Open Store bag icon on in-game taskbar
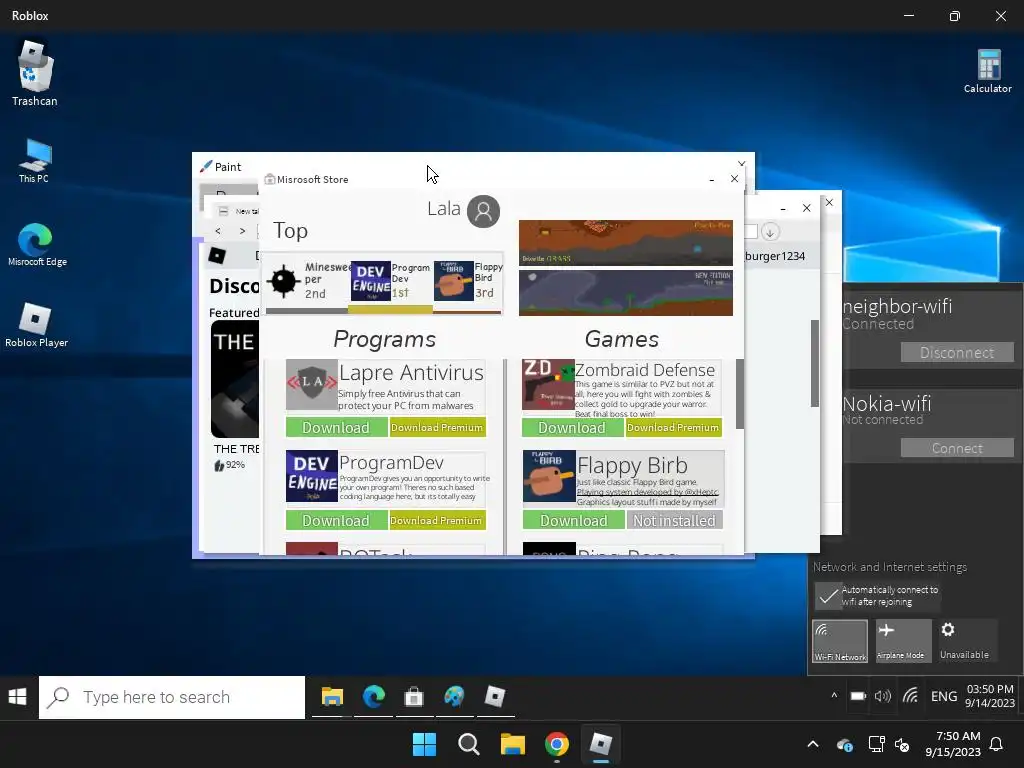1024x768 pixels. (414, 697)
